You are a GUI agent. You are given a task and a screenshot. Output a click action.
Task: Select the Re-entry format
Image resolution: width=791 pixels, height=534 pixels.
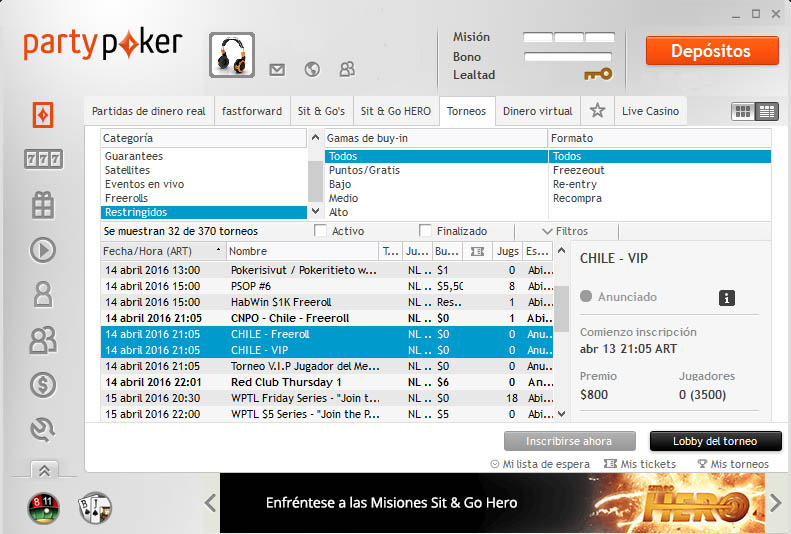tap(660, 185)
